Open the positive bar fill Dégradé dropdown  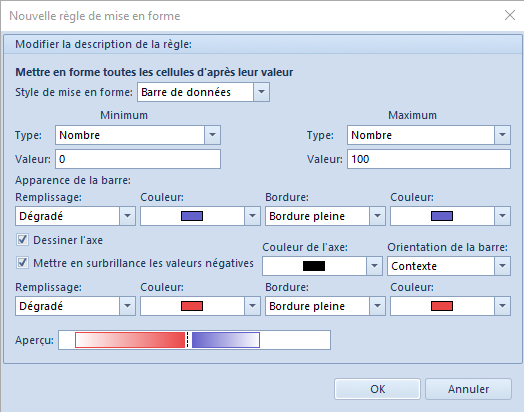75,216
